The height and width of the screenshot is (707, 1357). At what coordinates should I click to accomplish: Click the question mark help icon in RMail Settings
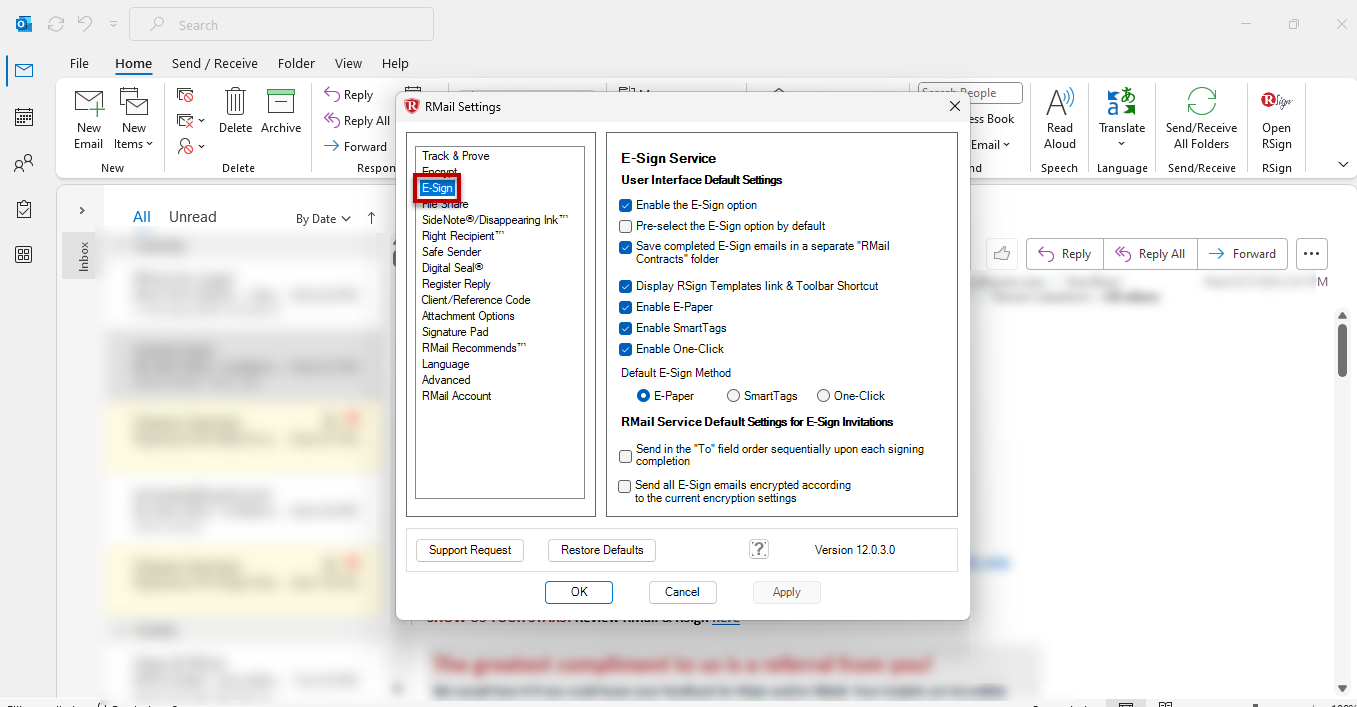tap(759, 549)
